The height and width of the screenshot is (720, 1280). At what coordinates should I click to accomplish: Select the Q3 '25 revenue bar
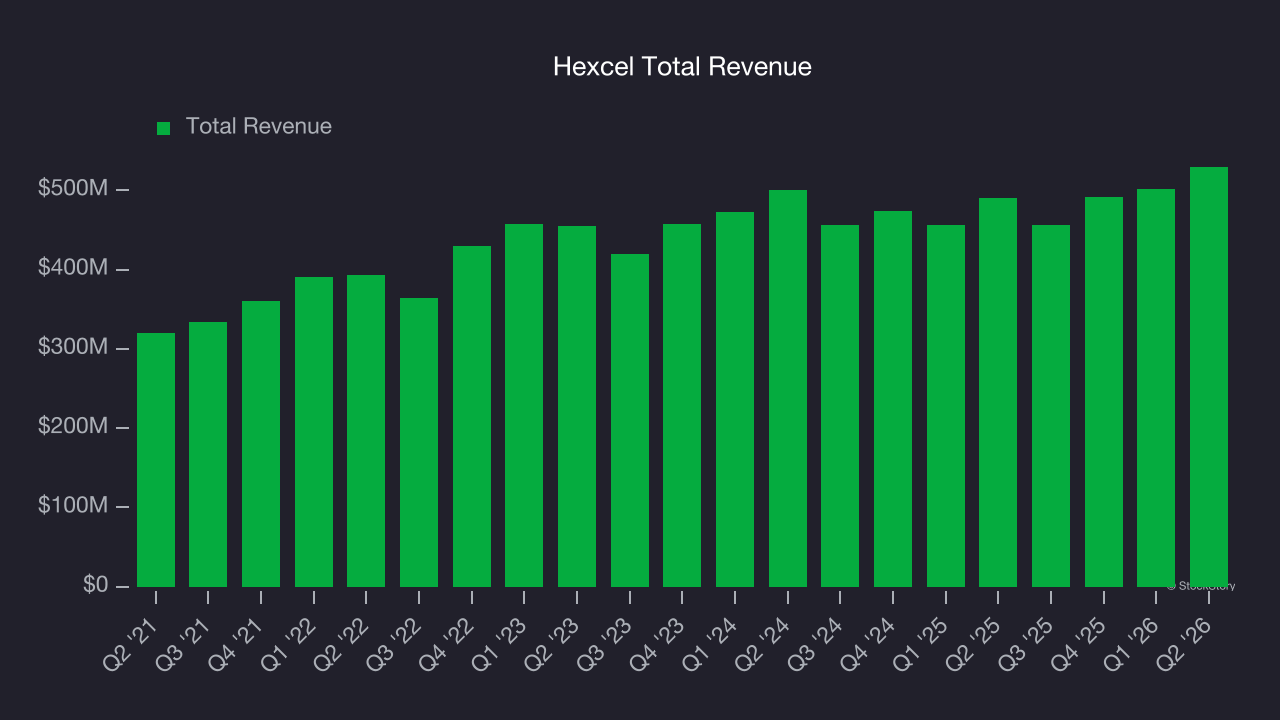click(1051, 406)
